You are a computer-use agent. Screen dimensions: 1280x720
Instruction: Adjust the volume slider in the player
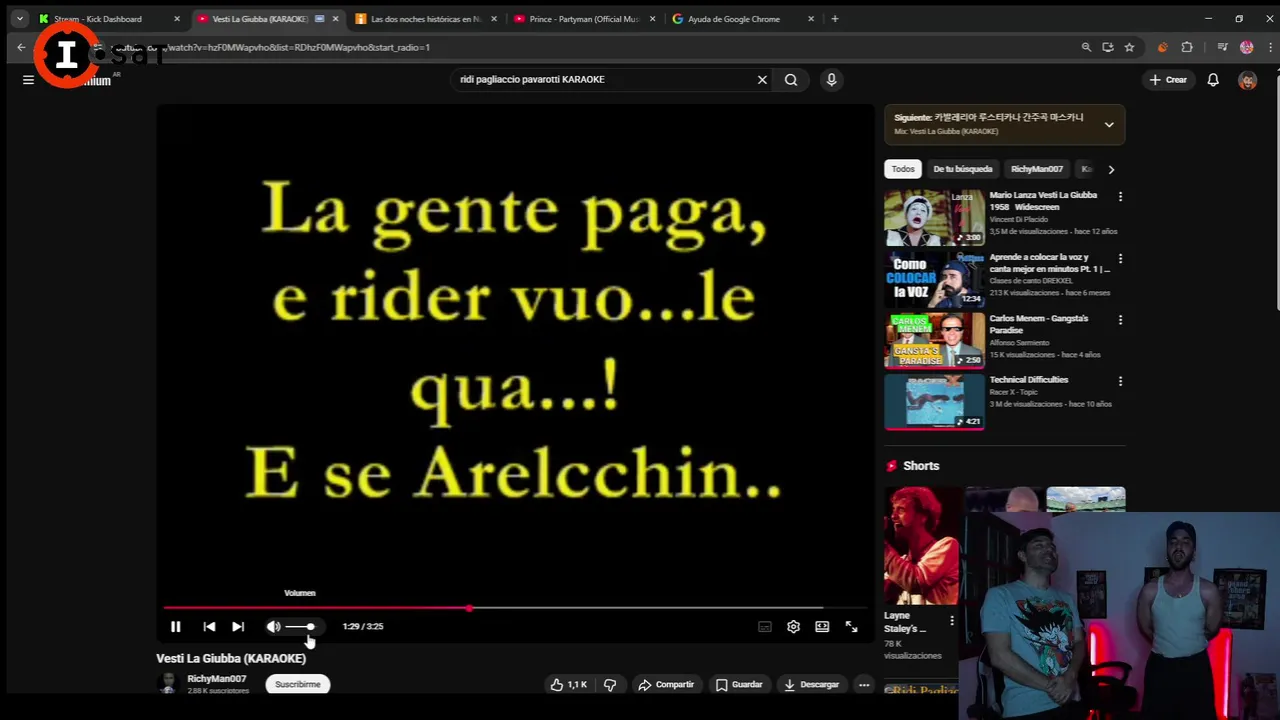click(x=300, y=626)
